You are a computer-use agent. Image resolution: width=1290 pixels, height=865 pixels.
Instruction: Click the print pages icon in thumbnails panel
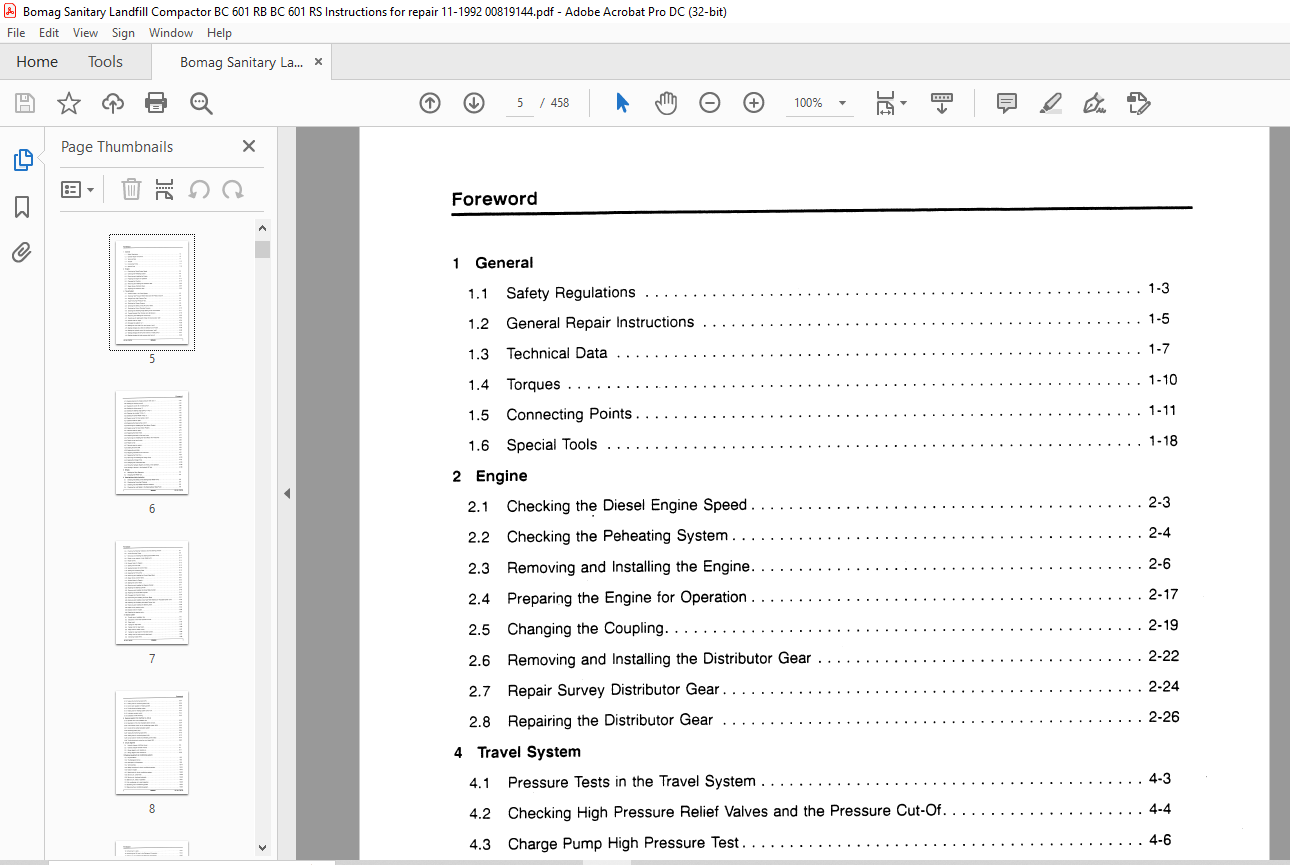165,189
